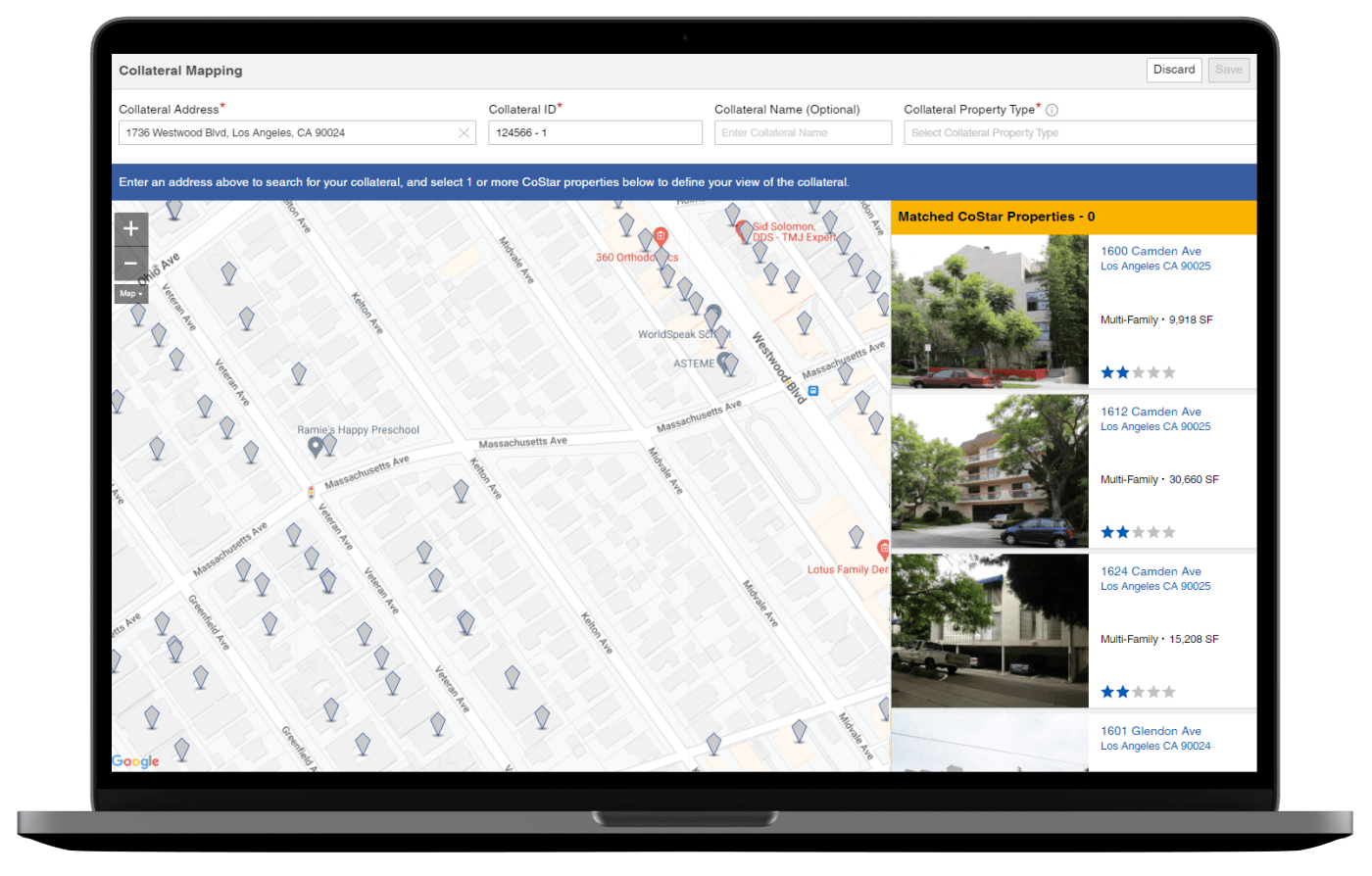The height and width of the screenshot is (876, 1372).
Task: Click the star rating for 1600 Camden Ave
Action: point(1137,372)
